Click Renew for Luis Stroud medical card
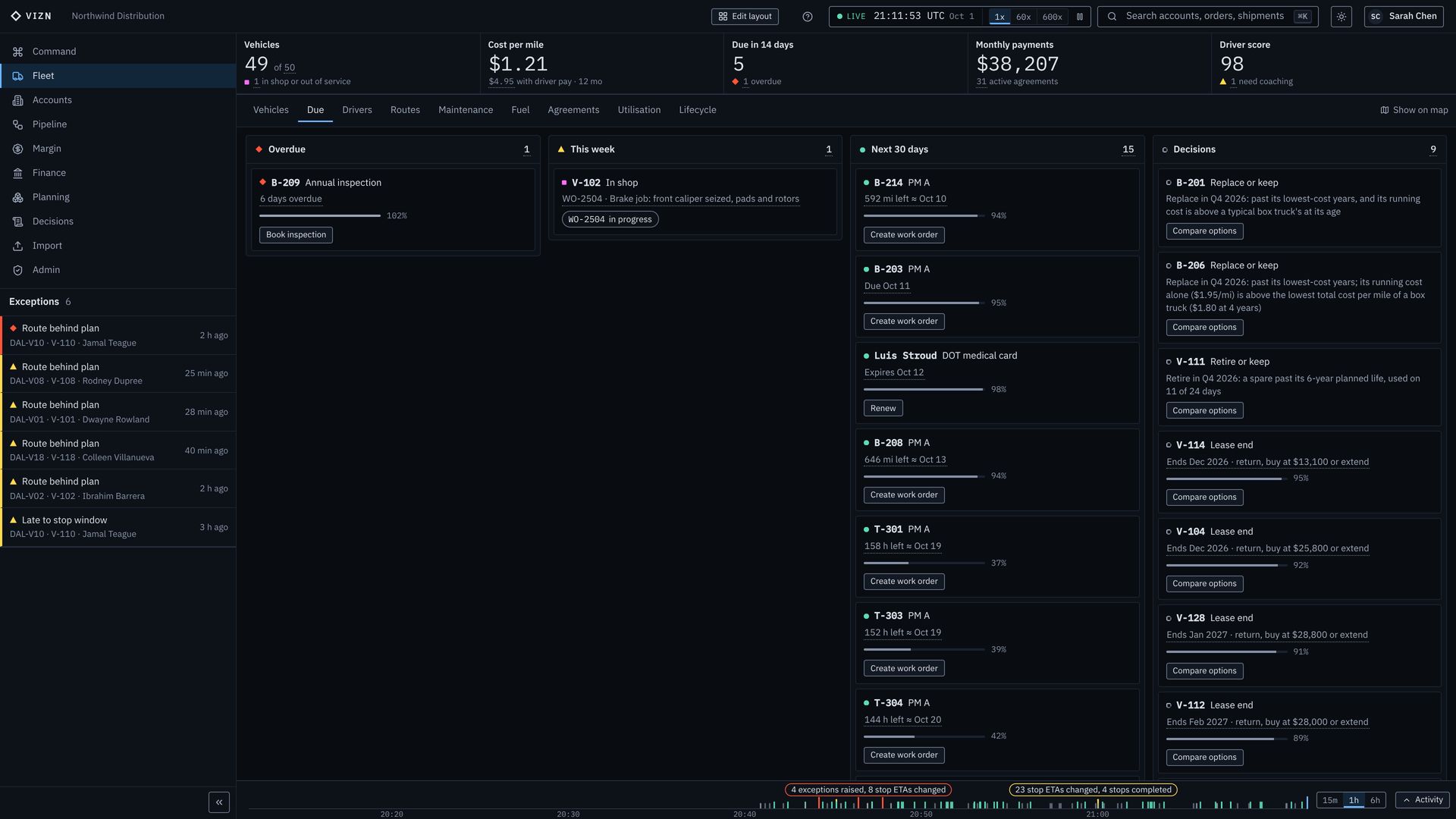The width and height of the screenshot is (1456, 819). coord(883,409)
